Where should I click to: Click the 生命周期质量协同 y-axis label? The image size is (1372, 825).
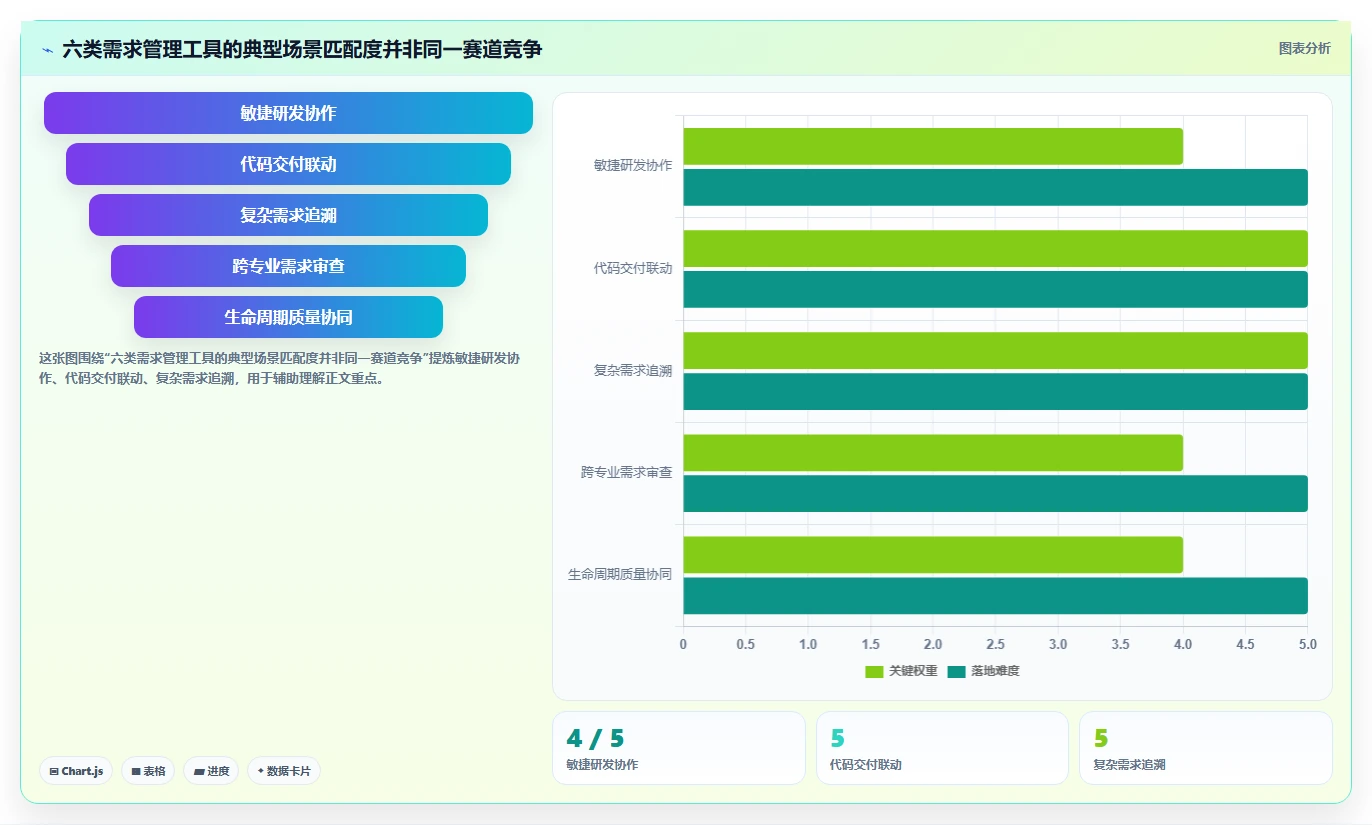[620, 574]
